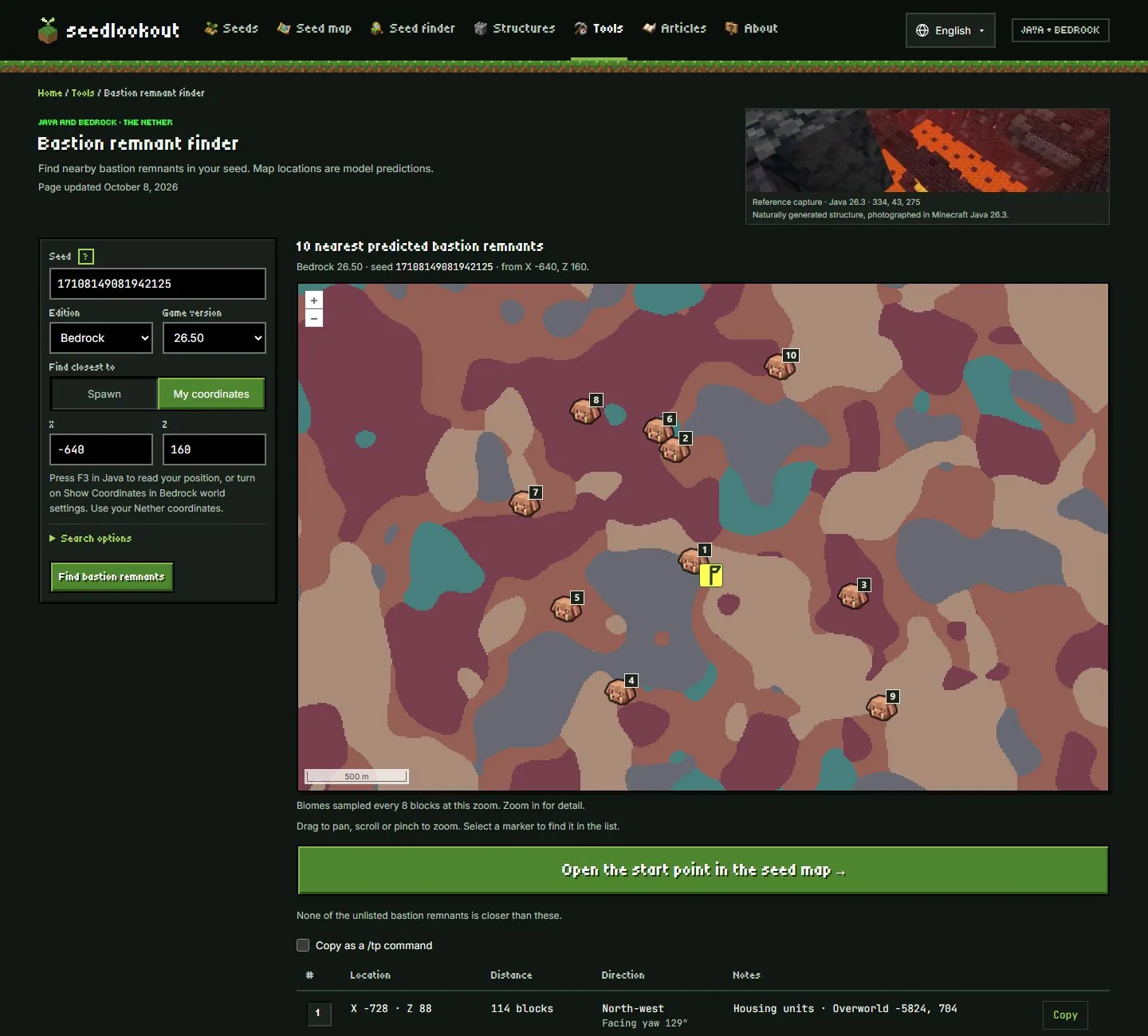Select bastion marker number 9
Screen dimensions: 1148x1036
click(x=882, y=707)
